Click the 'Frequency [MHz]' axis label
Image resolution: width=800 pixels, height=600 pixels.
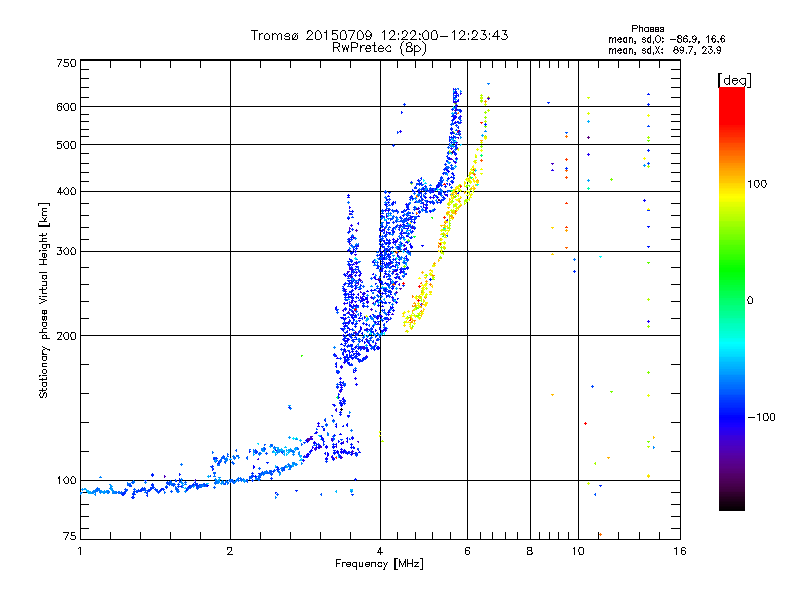click(x=379, y=564)
